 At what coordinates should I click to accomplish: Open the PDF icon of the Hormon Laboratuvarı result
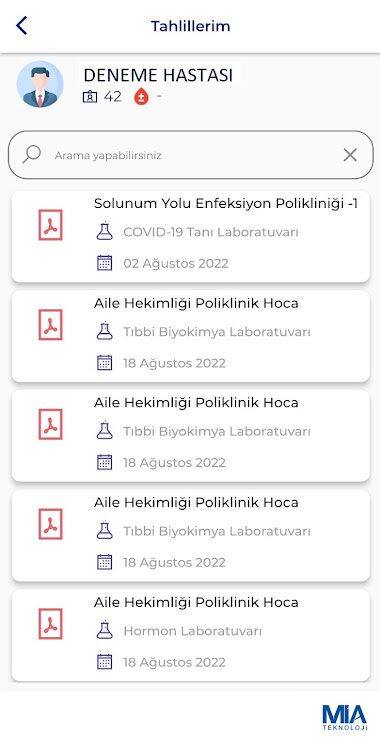[x=50, y=624]
